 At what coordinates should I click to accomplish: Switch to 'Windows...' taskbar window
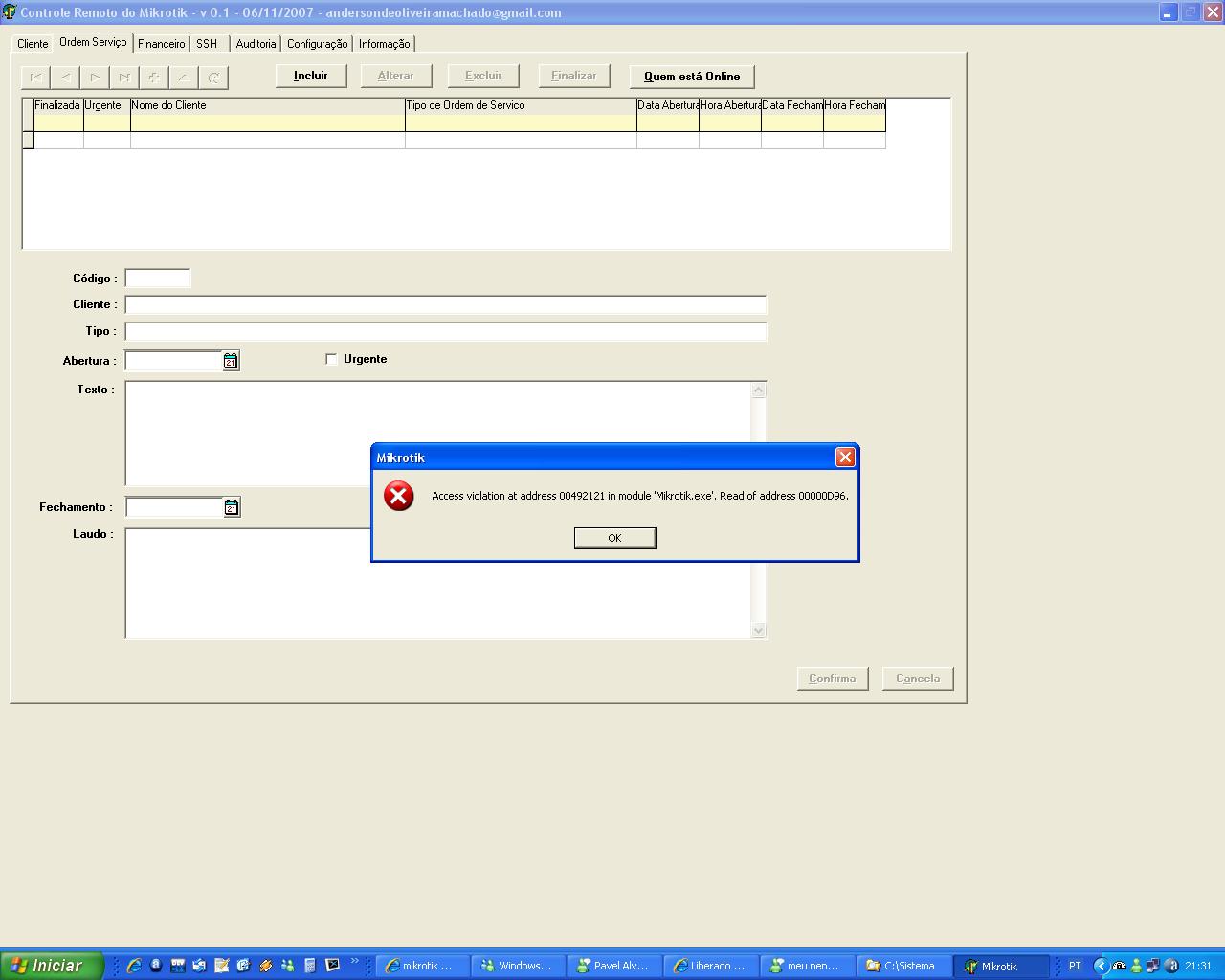tap(520, 966)
